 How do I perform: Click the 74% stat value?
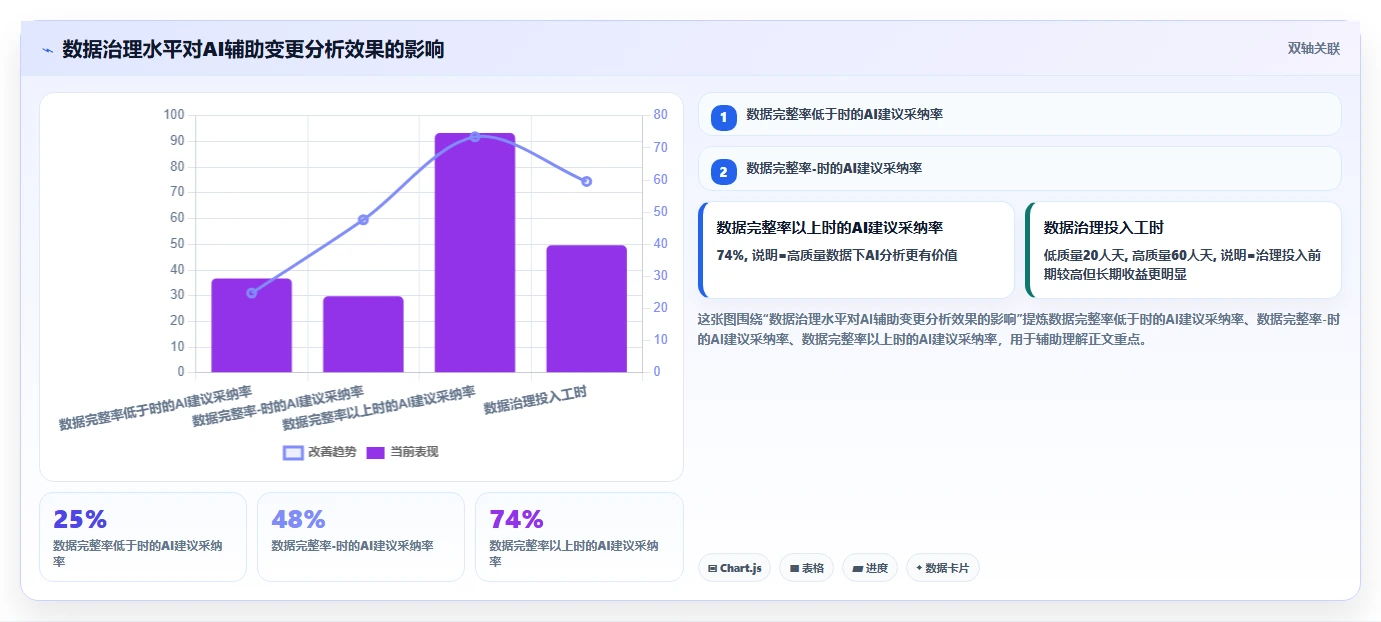tap(516, 519)
